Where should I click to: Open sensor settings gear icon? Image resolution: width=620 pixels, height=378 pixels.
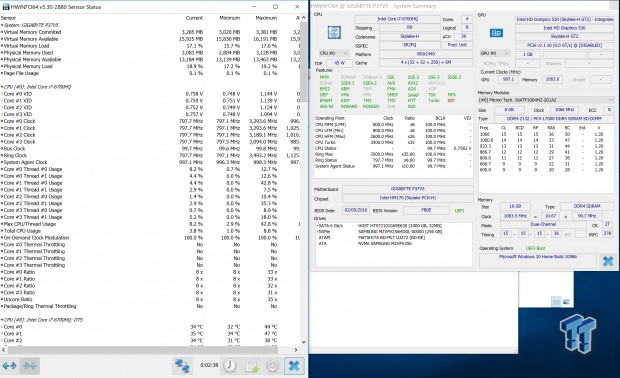tap(273, 366)
